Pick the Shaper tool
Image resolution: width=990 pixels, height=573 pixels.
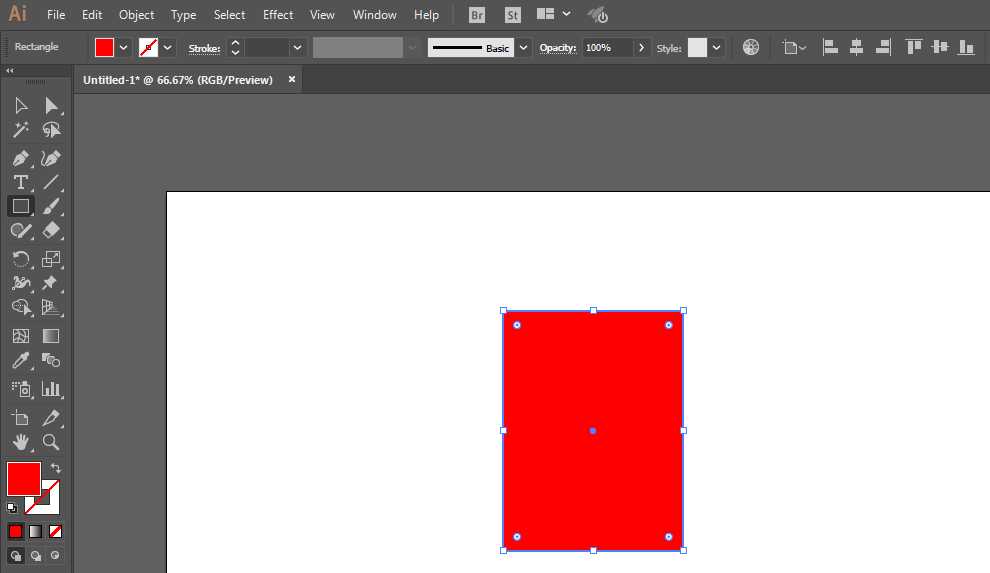21,231
